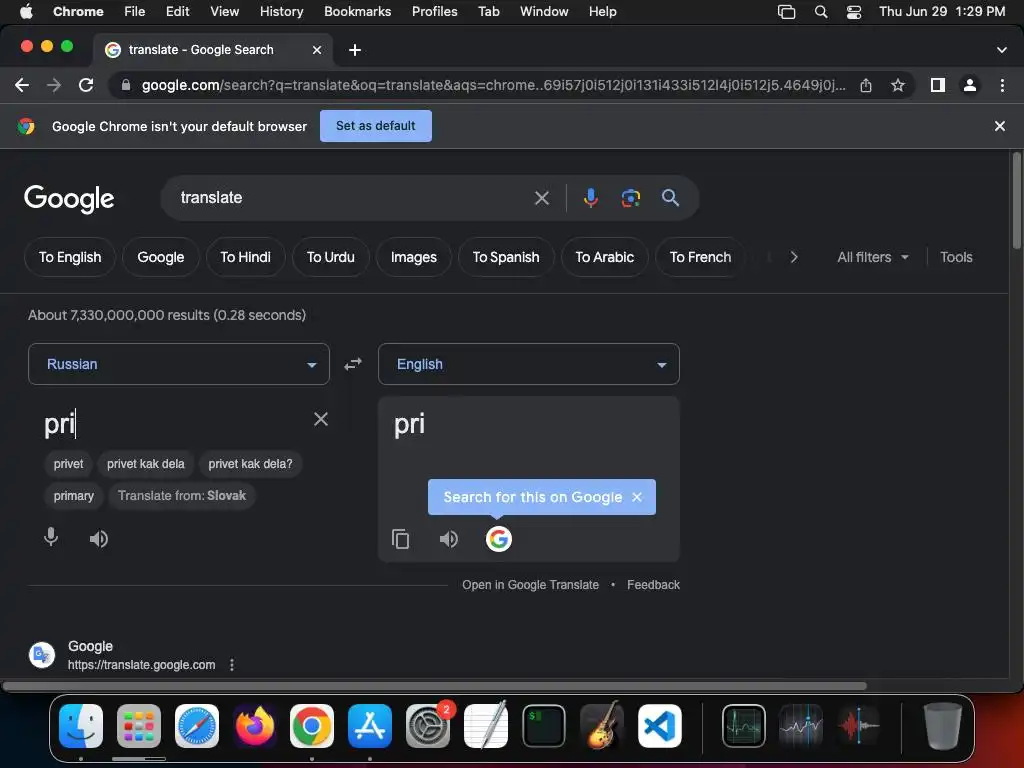Click the Google logo

tap(69, 199)
